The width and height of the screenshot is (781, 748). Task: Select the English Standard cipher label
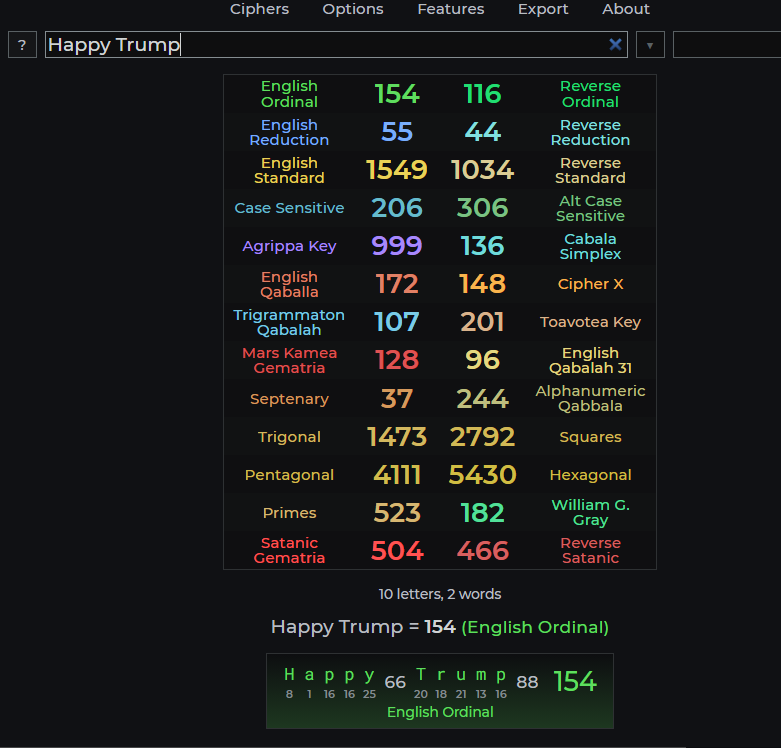(x=289, y=170)
